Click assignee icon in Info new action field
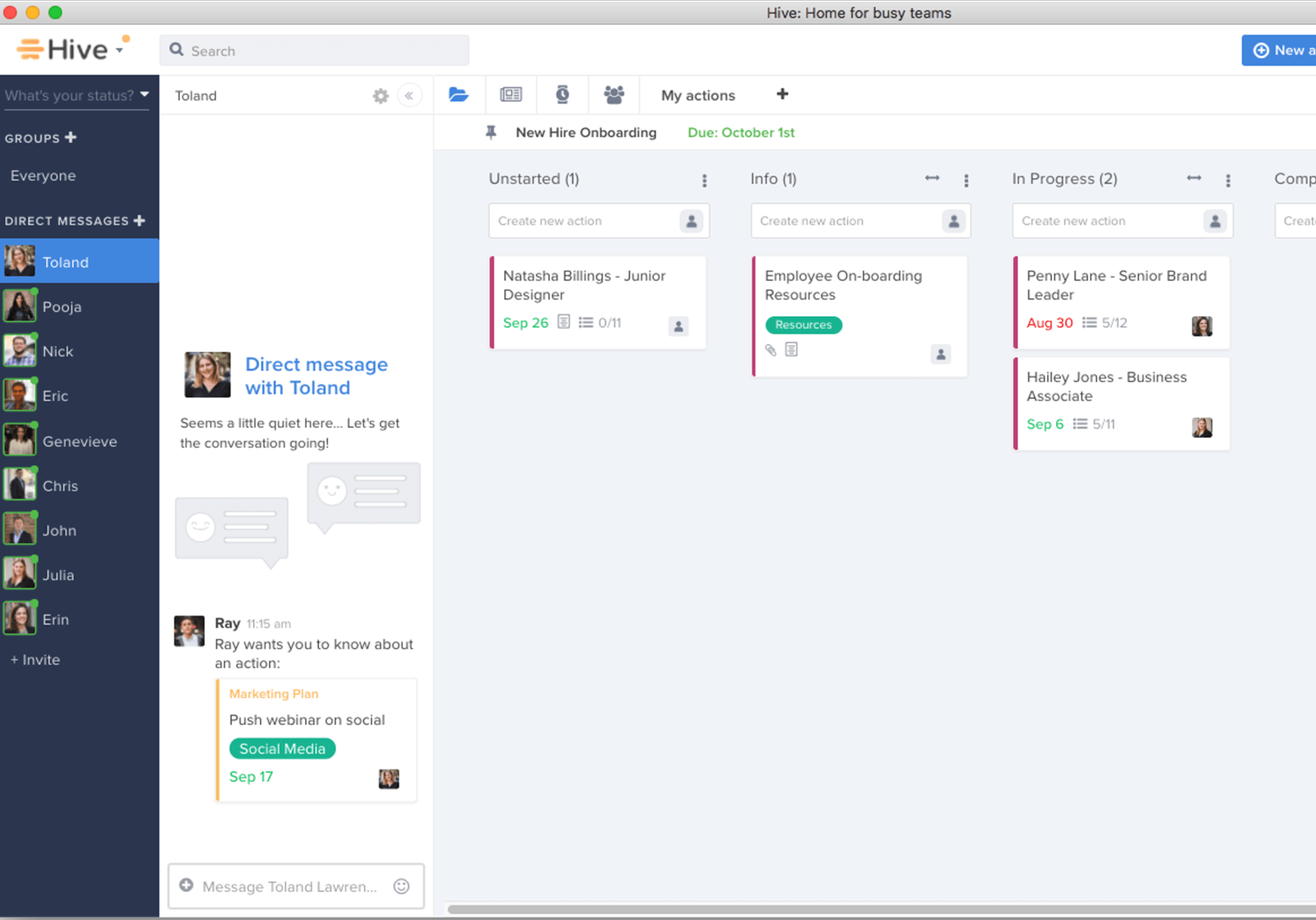 (953, 221)
